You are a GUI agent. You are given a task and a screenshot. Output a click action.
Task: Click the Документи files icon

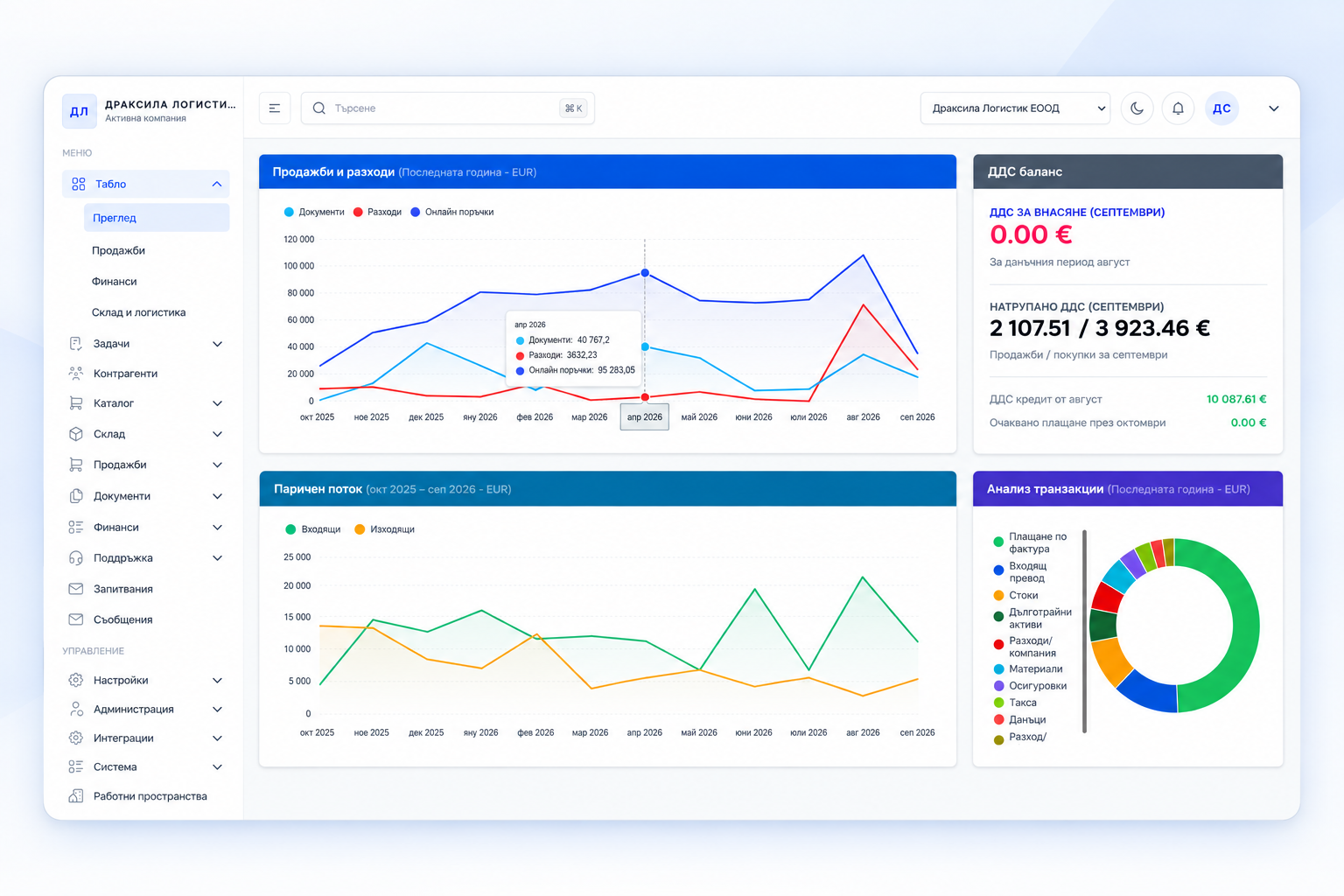(x=76, y=496)
